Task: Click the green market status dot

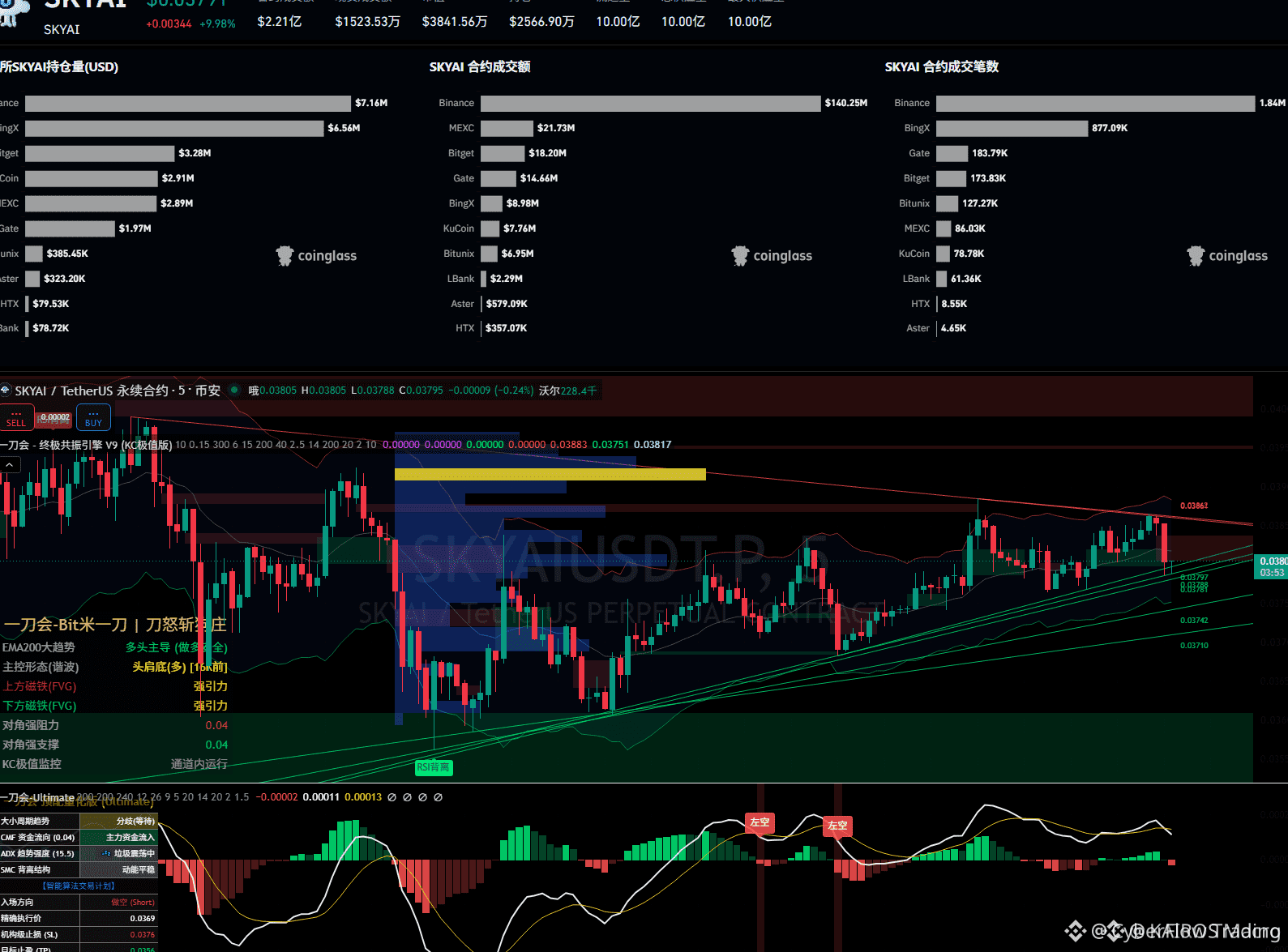Action: point(234,390)
